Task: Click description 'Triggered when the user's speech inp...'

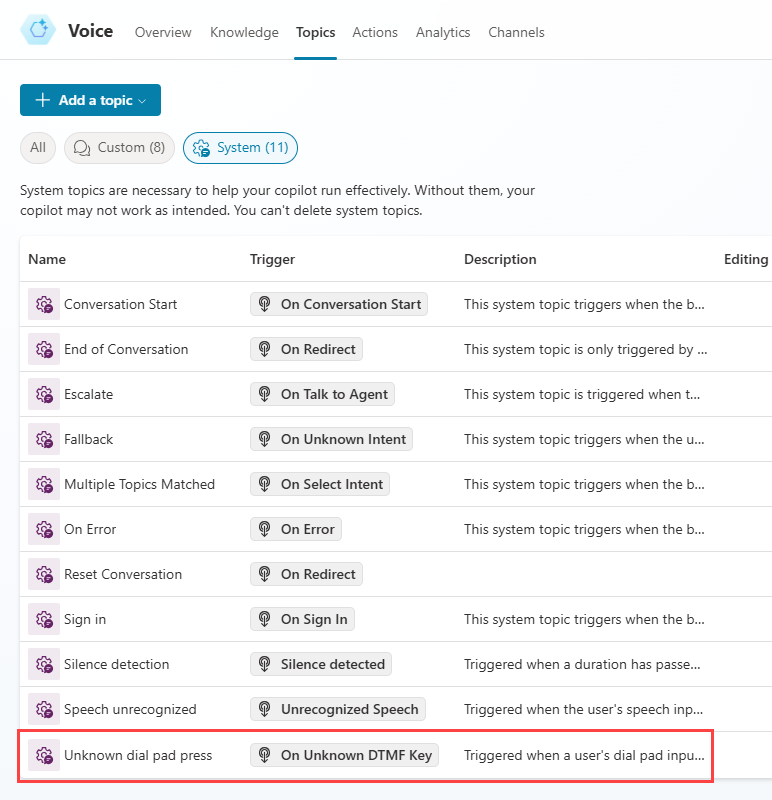Action: (584, 709)
